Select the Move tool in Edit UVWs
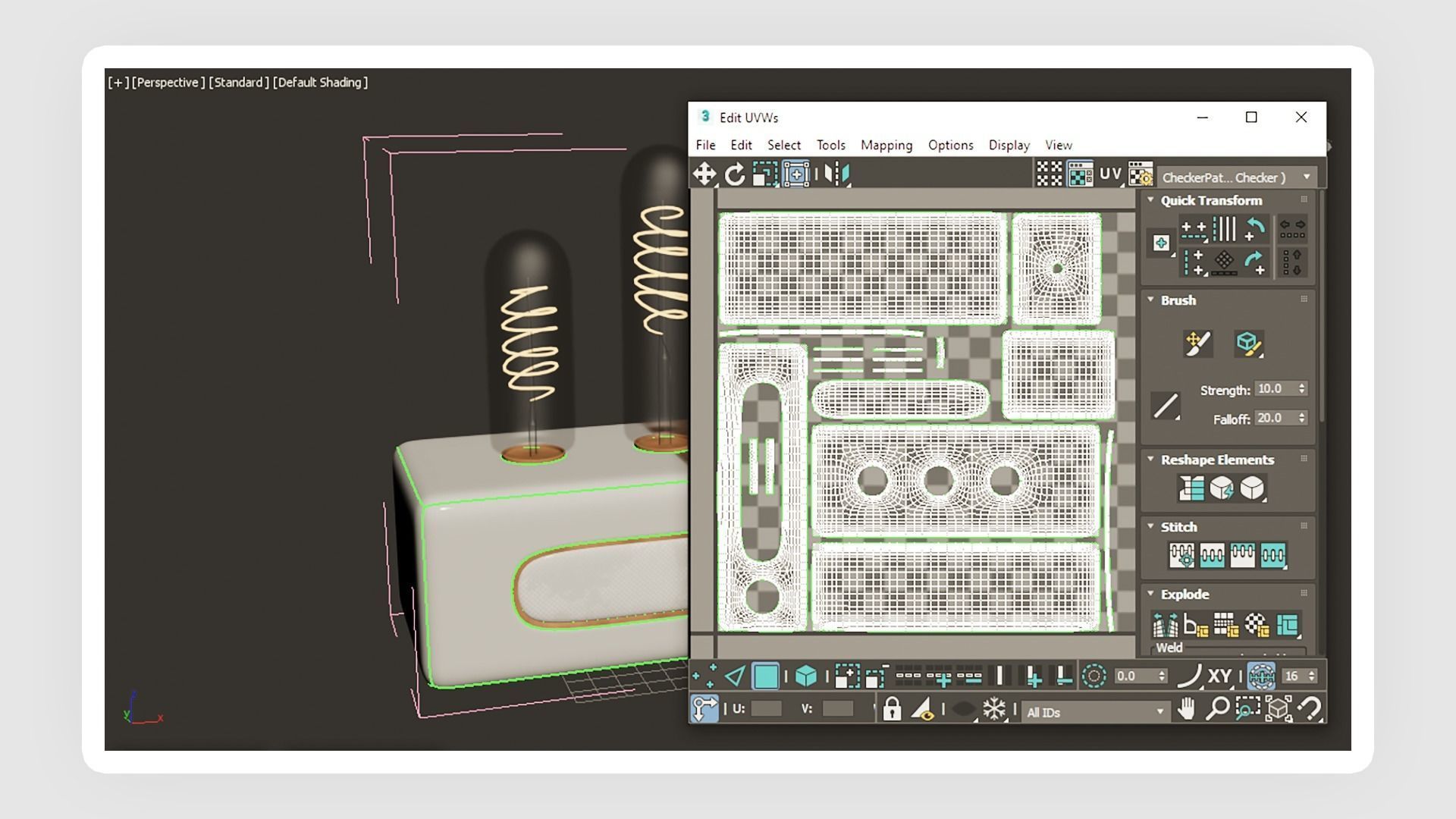This screenshot has height=819, width=1456. click(704, 174)
